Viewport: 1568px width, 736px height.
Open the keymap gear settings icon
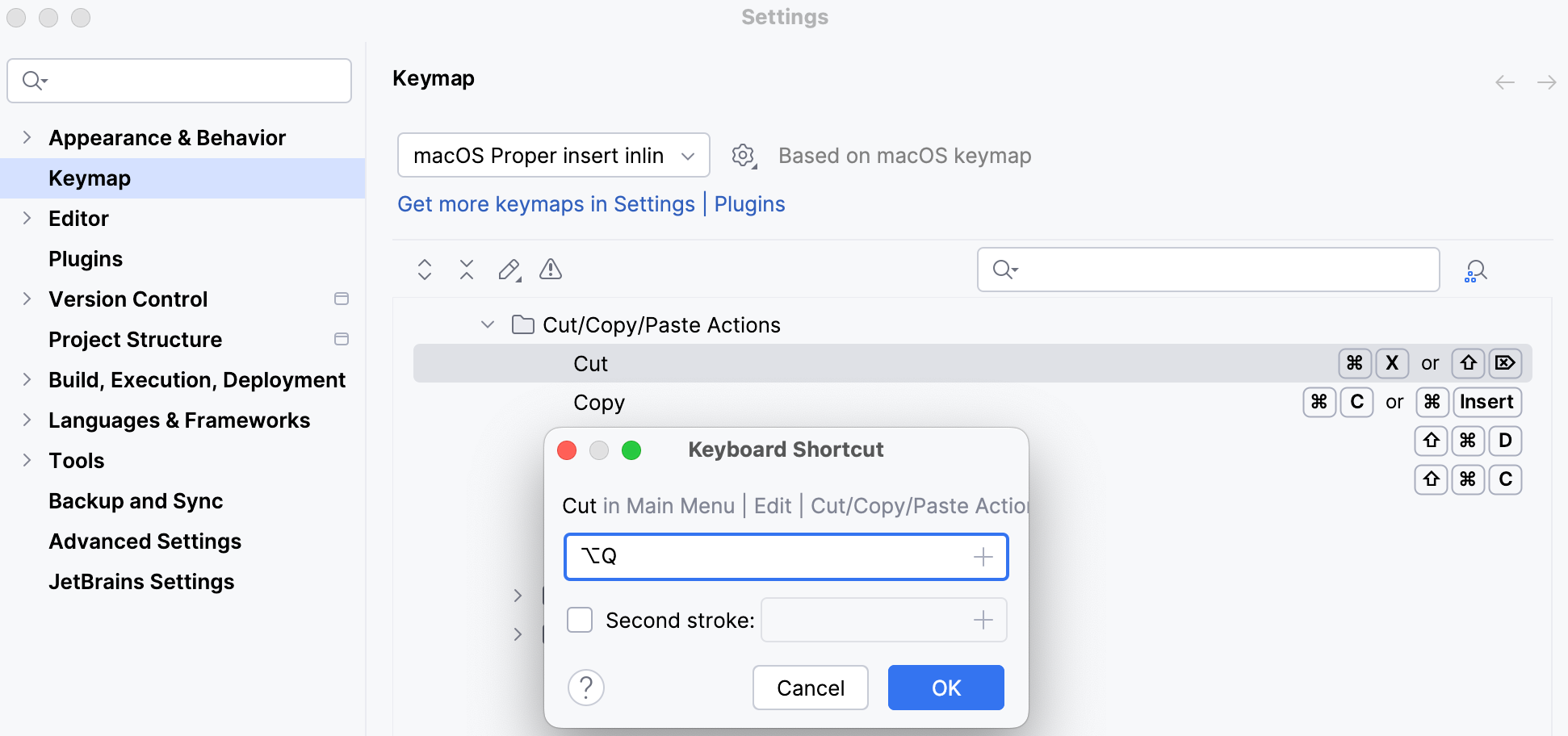click(x=743, y=155)
